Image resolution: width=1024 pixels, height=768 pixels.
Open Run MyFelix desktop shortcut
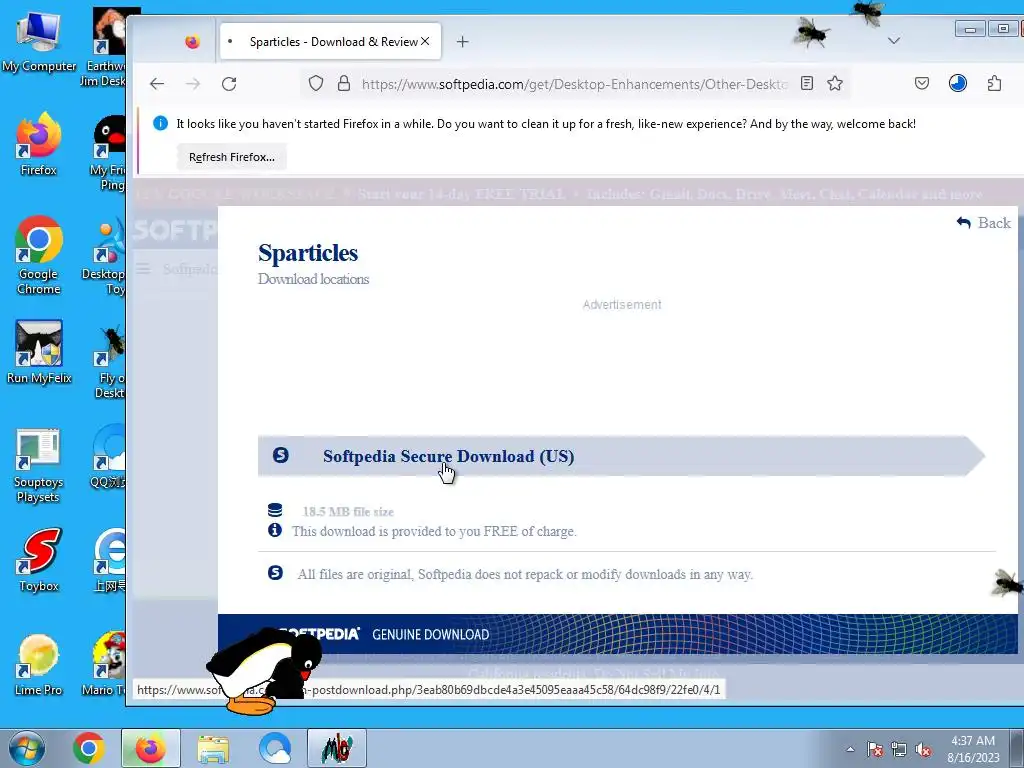(39, 353)
